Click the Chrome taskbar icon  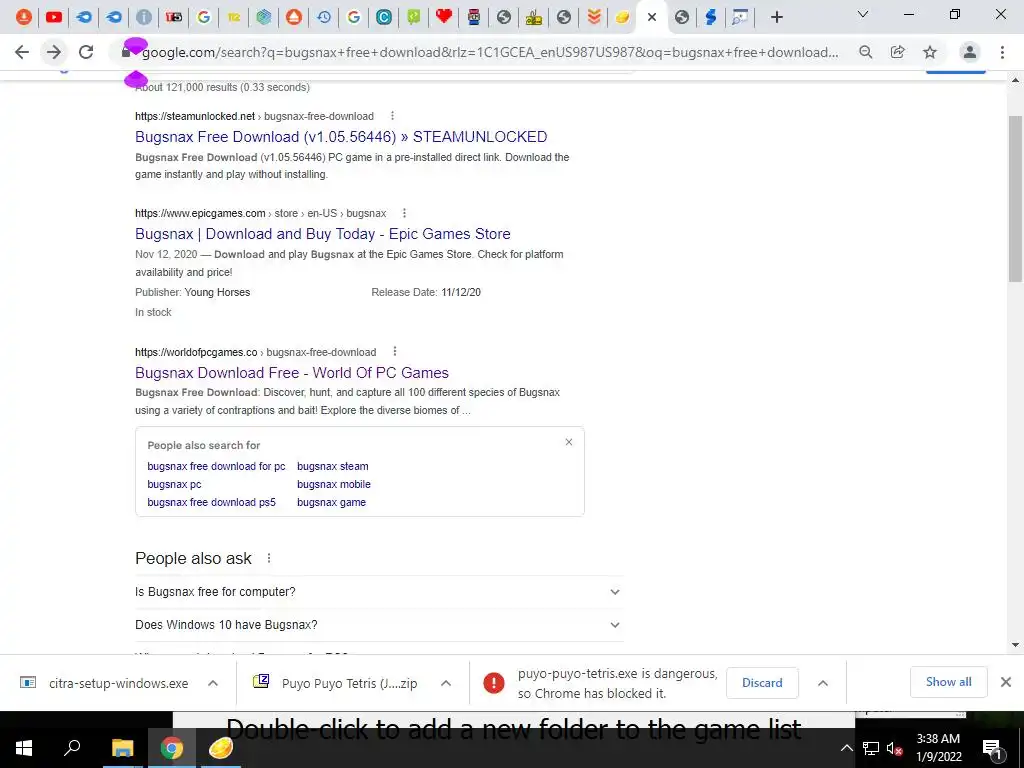click(171, 748)
